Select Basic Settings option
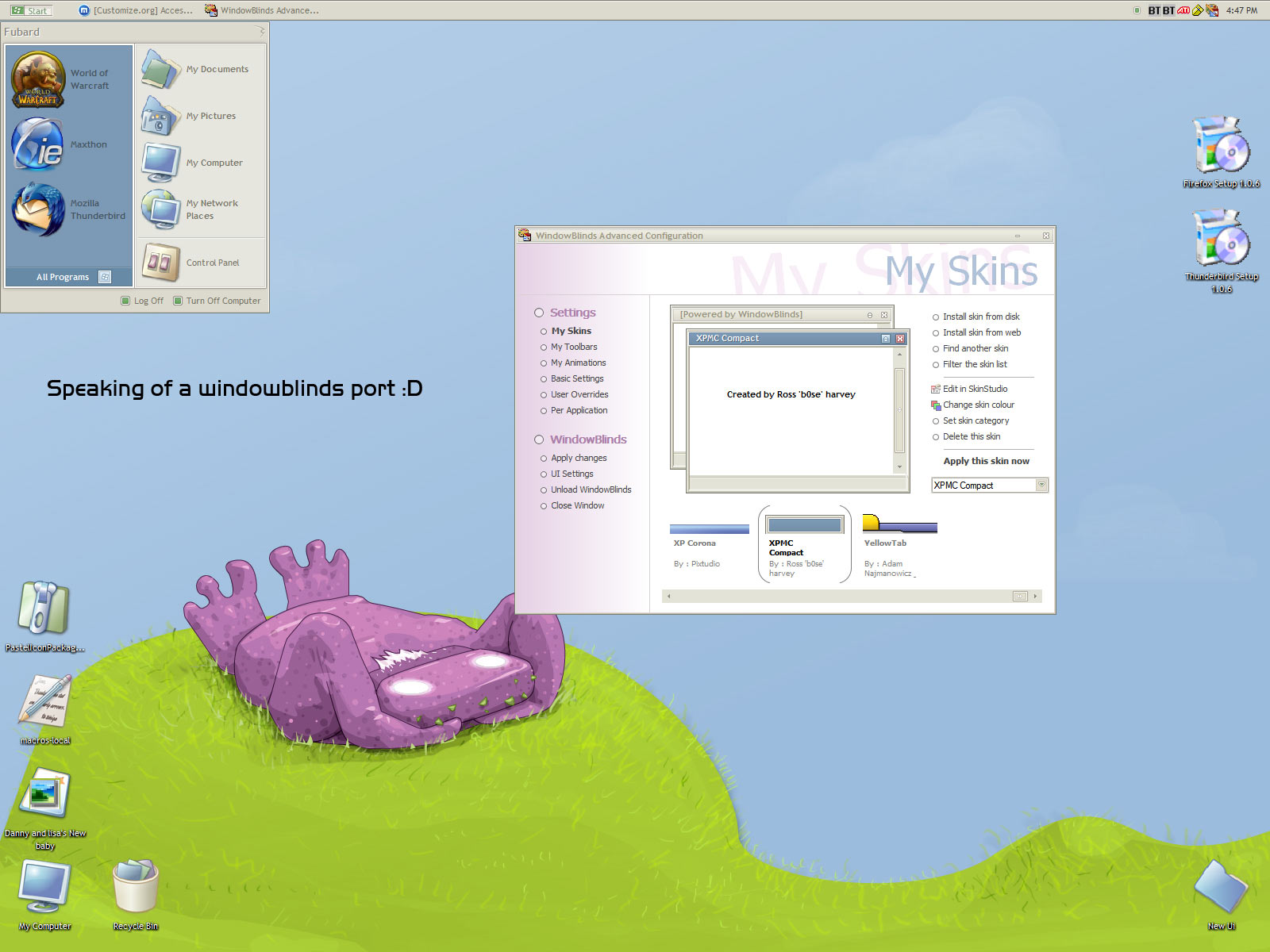 coord(577,378)
